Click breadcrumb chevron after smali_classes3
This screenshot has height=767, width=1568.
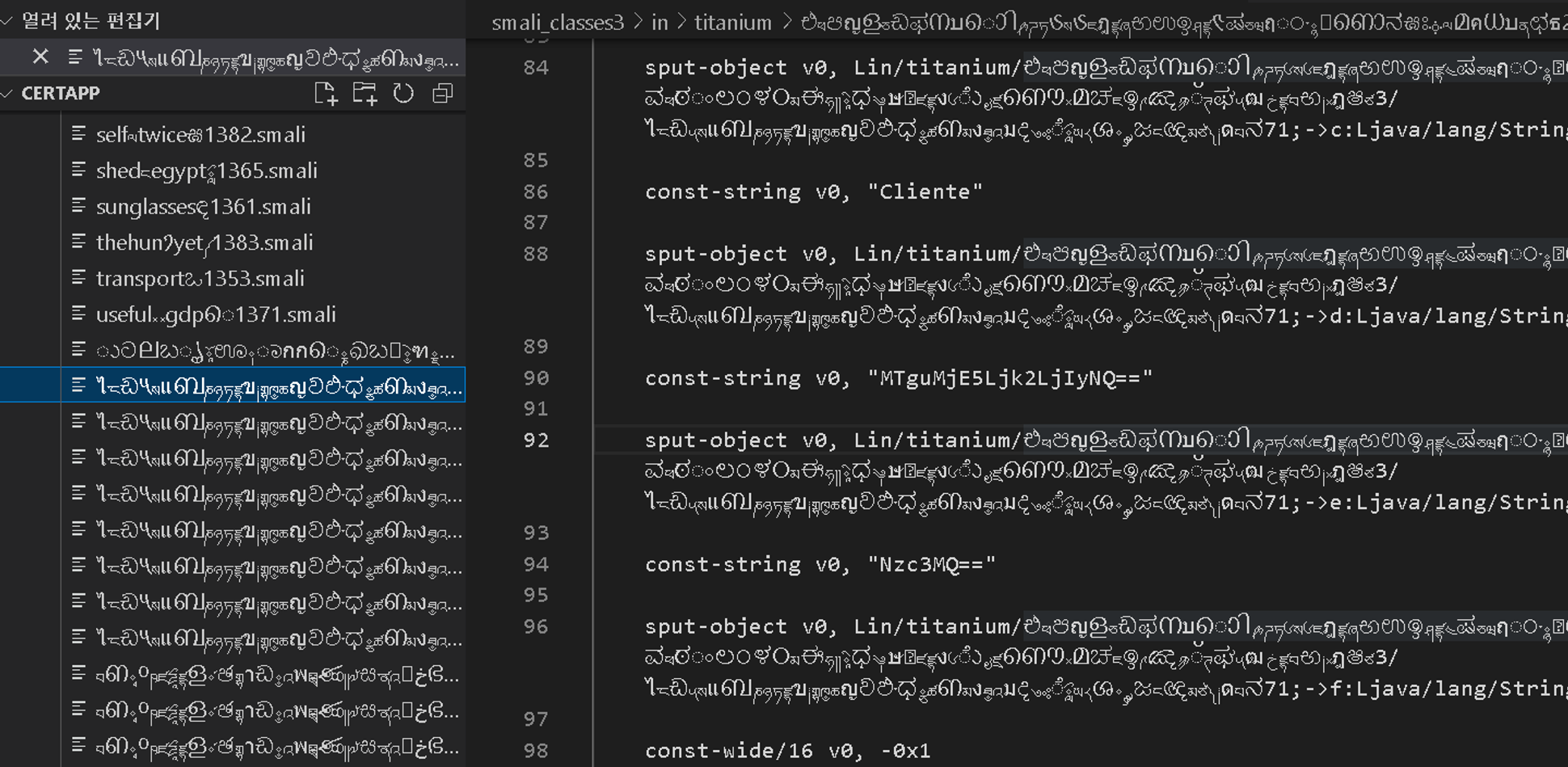point(638,23)
